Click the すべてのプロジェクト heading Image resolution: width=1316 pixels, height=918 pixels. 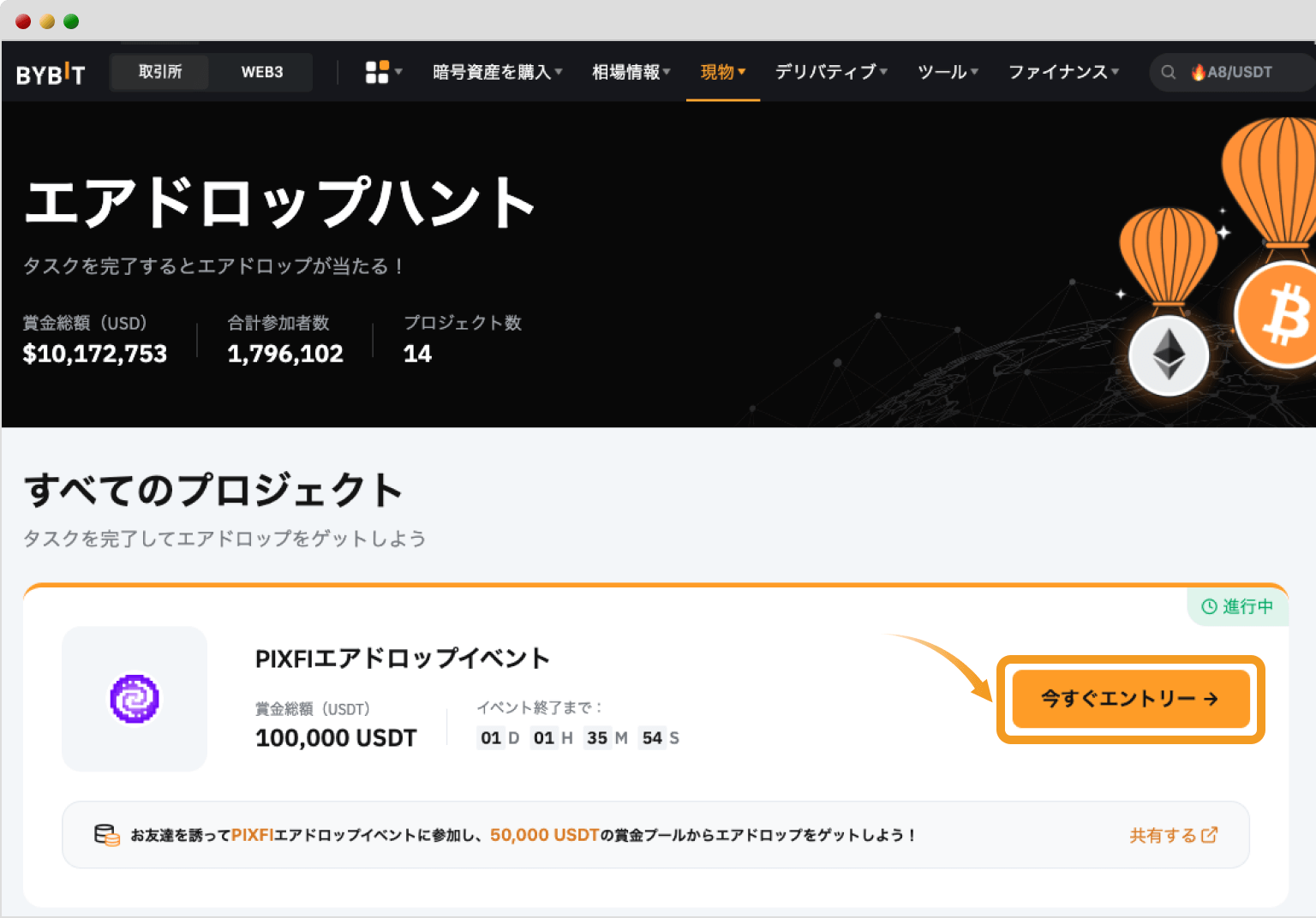tap(213, 490)
